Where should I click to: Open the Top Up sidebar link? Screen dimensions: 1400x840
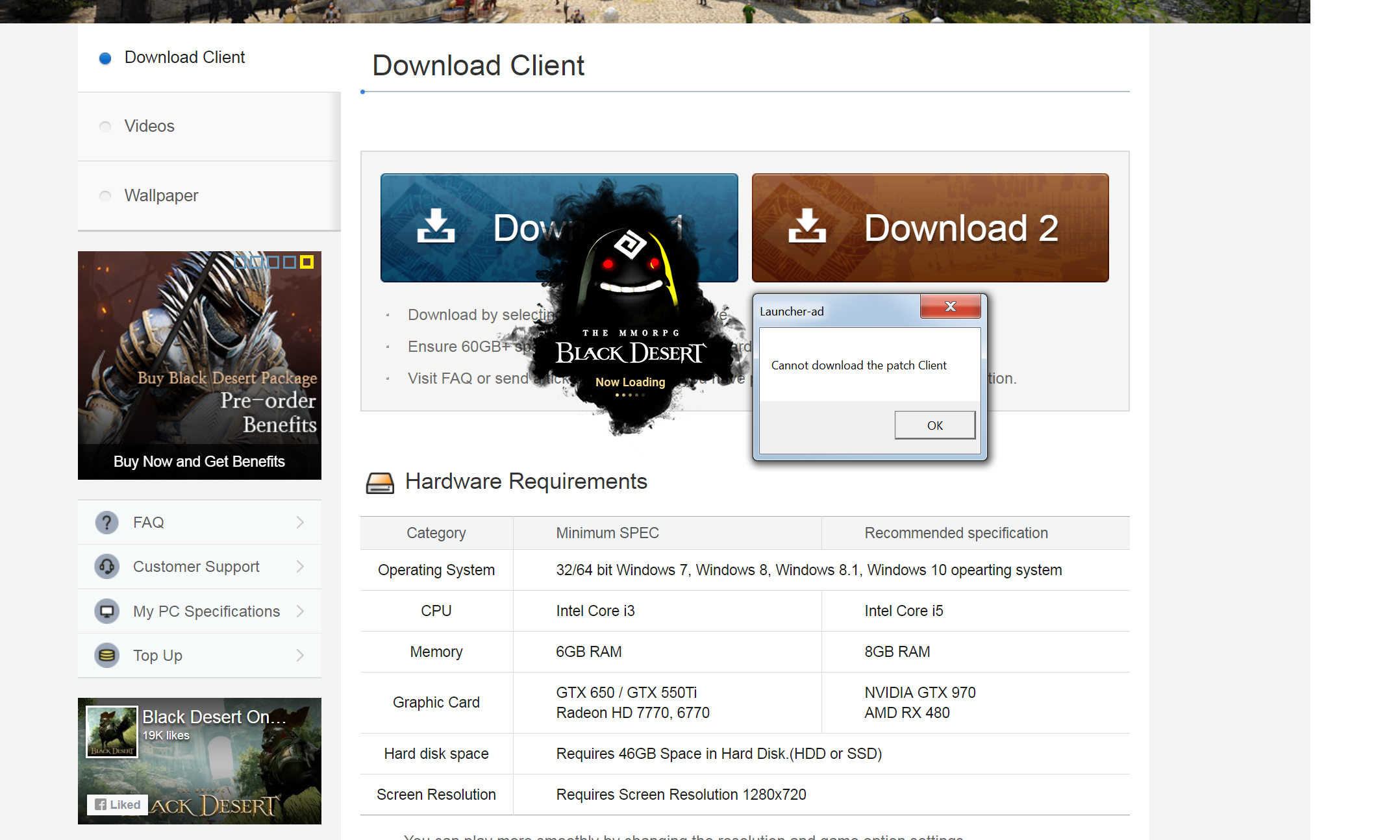click(199, 656)
